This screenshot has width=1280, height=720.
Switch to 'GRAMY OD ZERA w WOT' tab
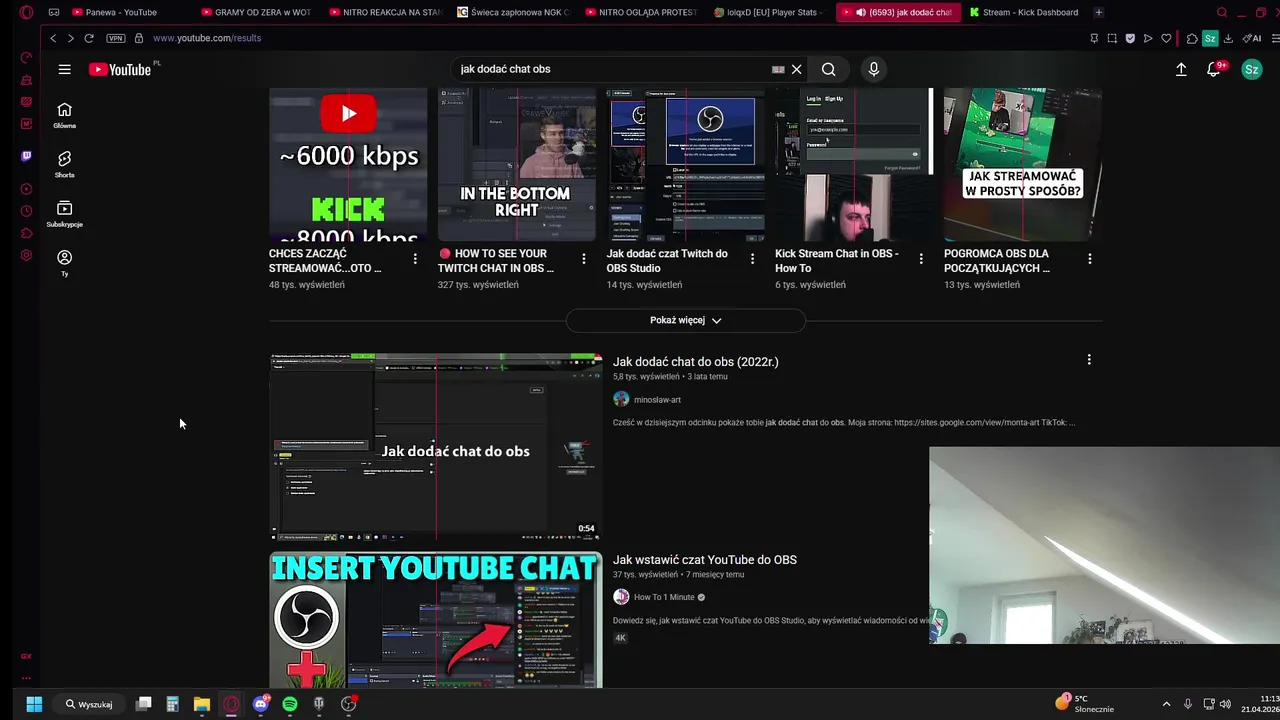257,12
